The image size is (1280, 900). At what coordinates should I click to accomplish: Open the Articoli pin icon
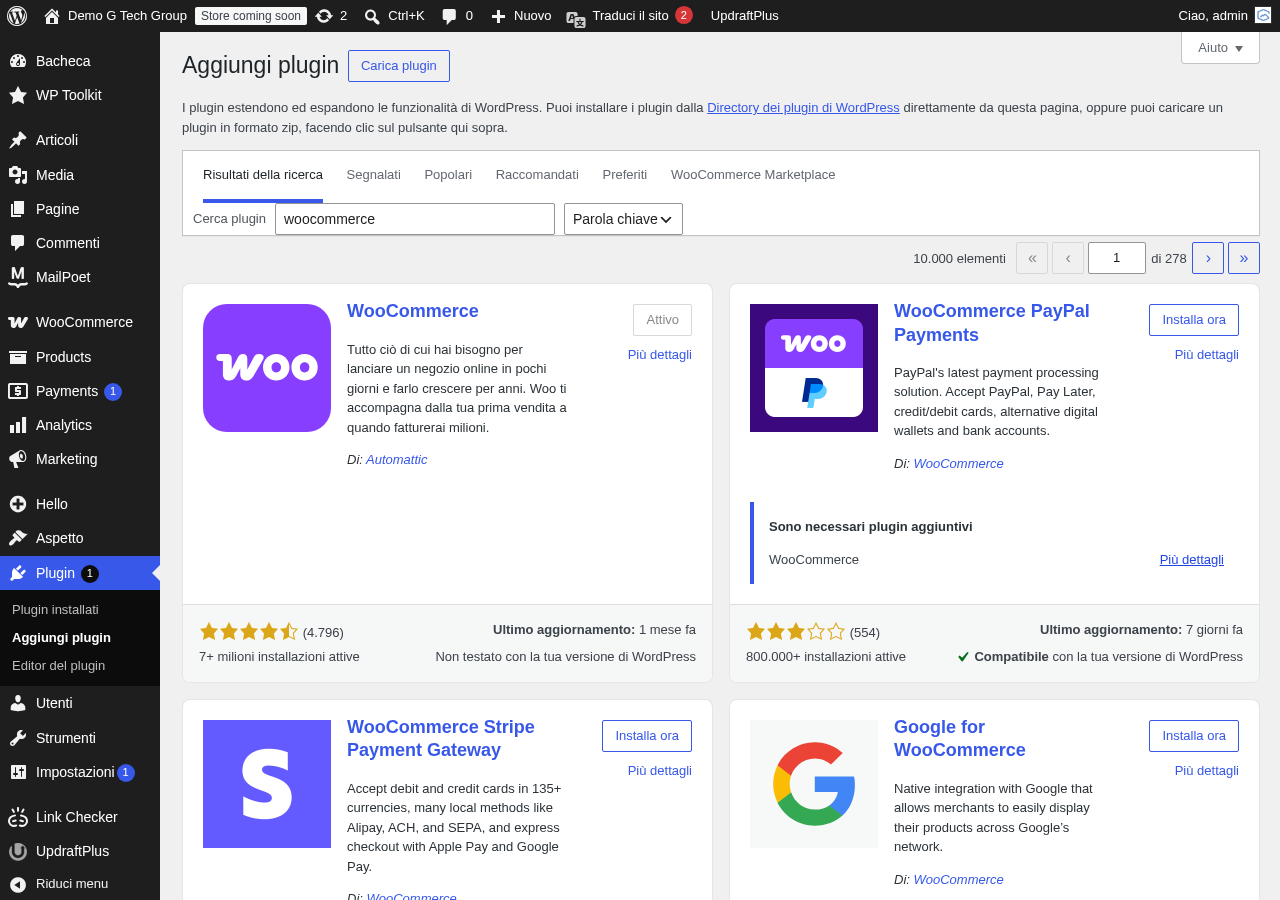pos(18,140)
